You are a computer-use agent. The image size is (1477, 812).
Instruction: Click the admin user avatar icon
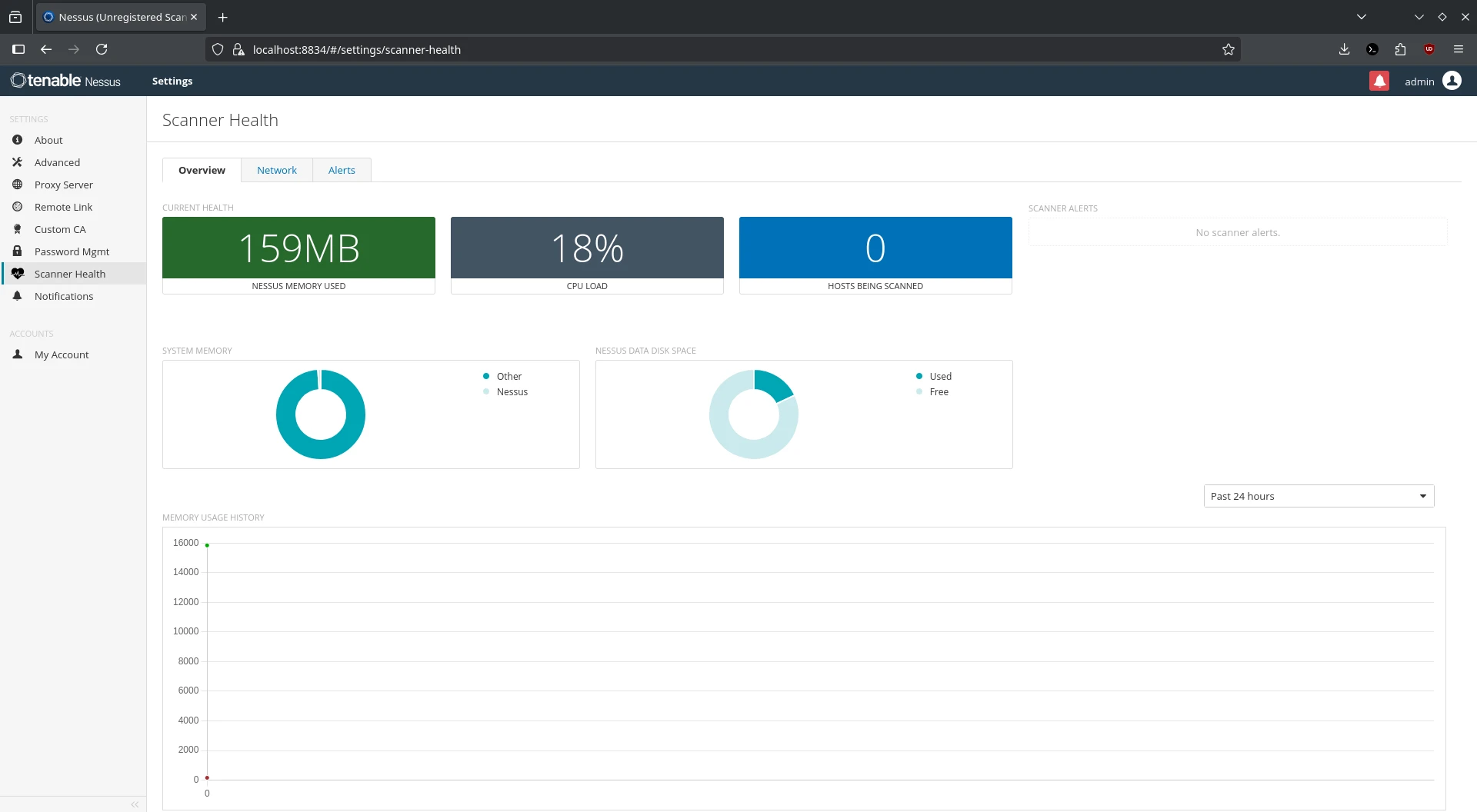pos(1452,81)
